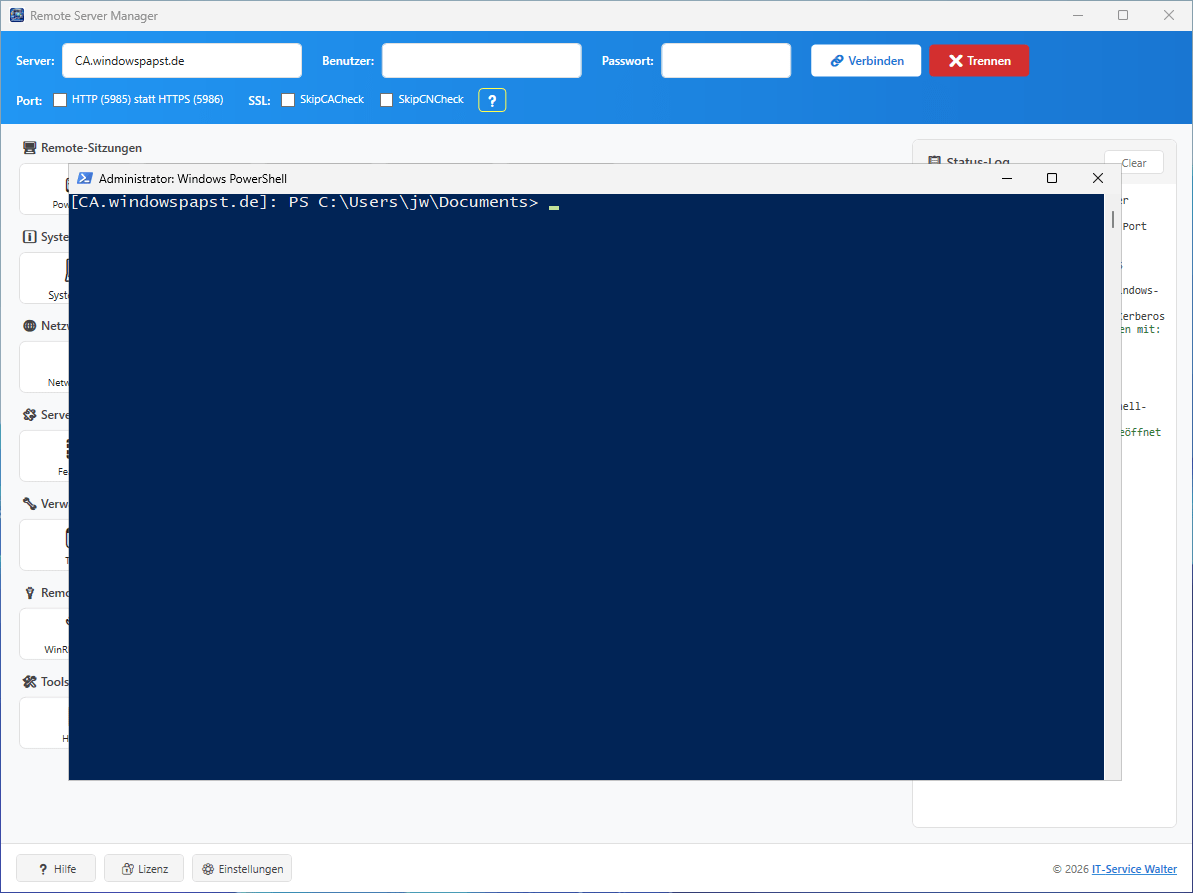Viewport: 1193px width, 893px height.
Task: Open the question mark help for SSL options
Action: coord(492,100)
